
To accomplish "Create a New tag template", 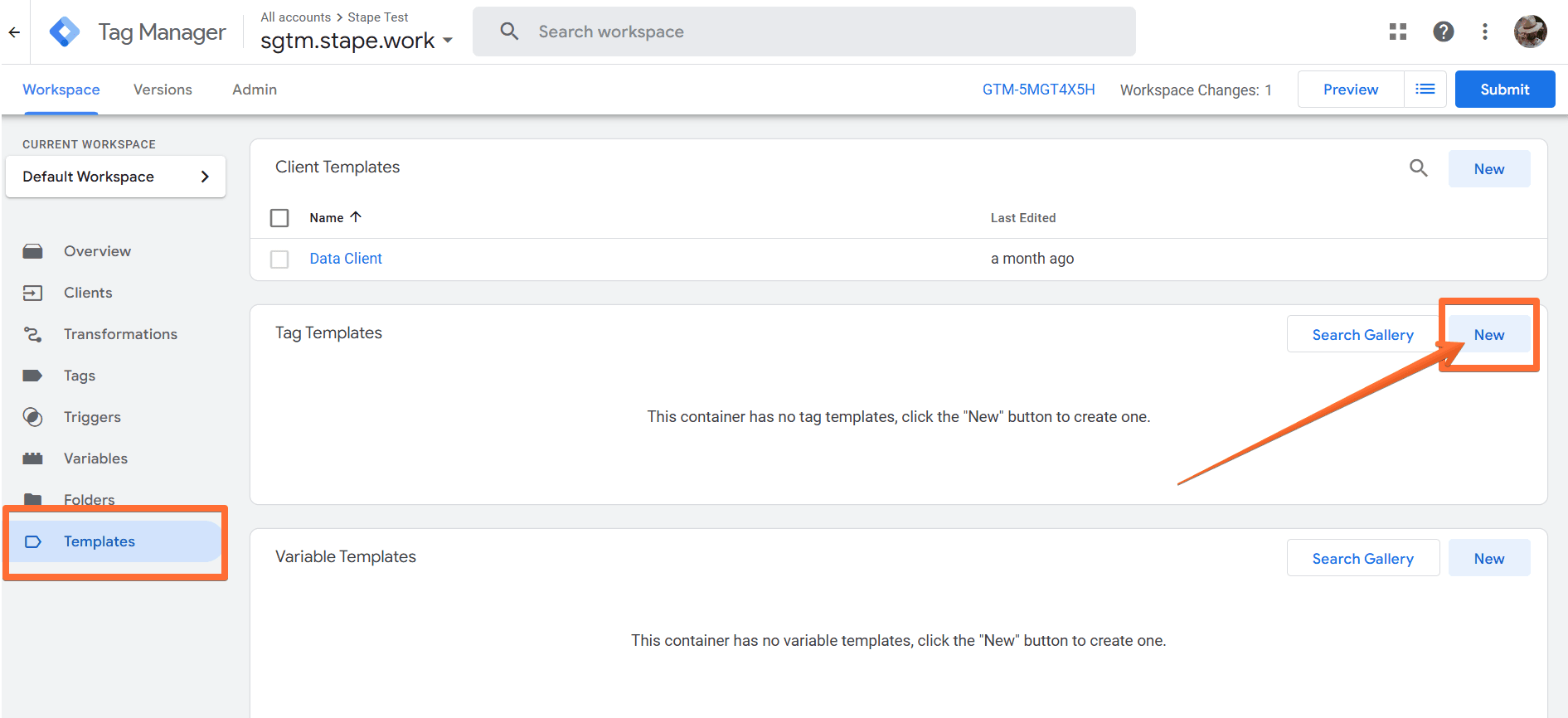I will (1489, 334).
